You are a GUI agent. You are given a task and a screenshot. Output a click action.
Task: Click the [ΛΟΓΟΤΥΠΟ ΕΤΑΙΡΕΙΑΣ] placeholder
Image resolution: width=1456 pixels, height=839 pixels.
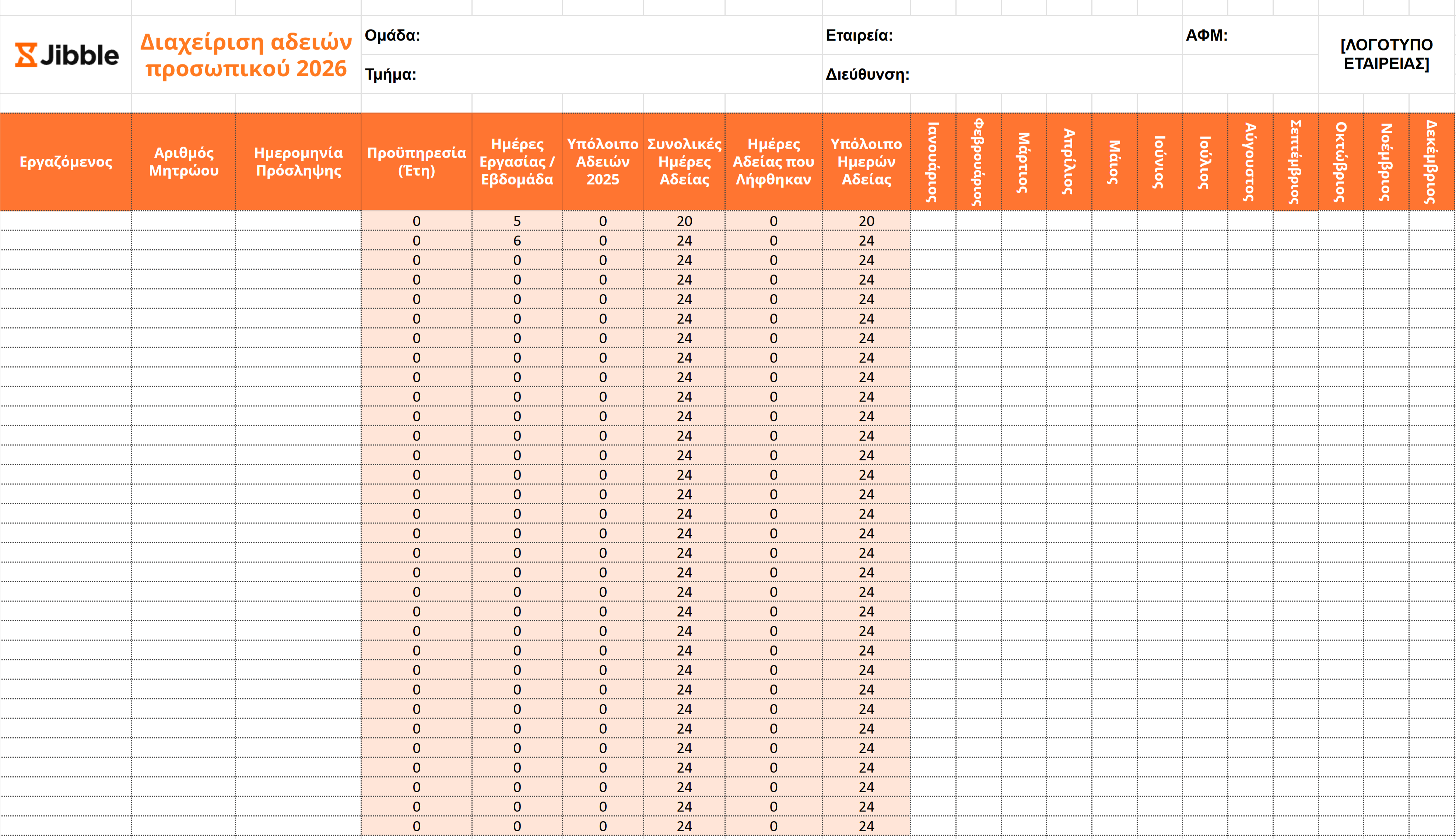tap(1386, 54)
